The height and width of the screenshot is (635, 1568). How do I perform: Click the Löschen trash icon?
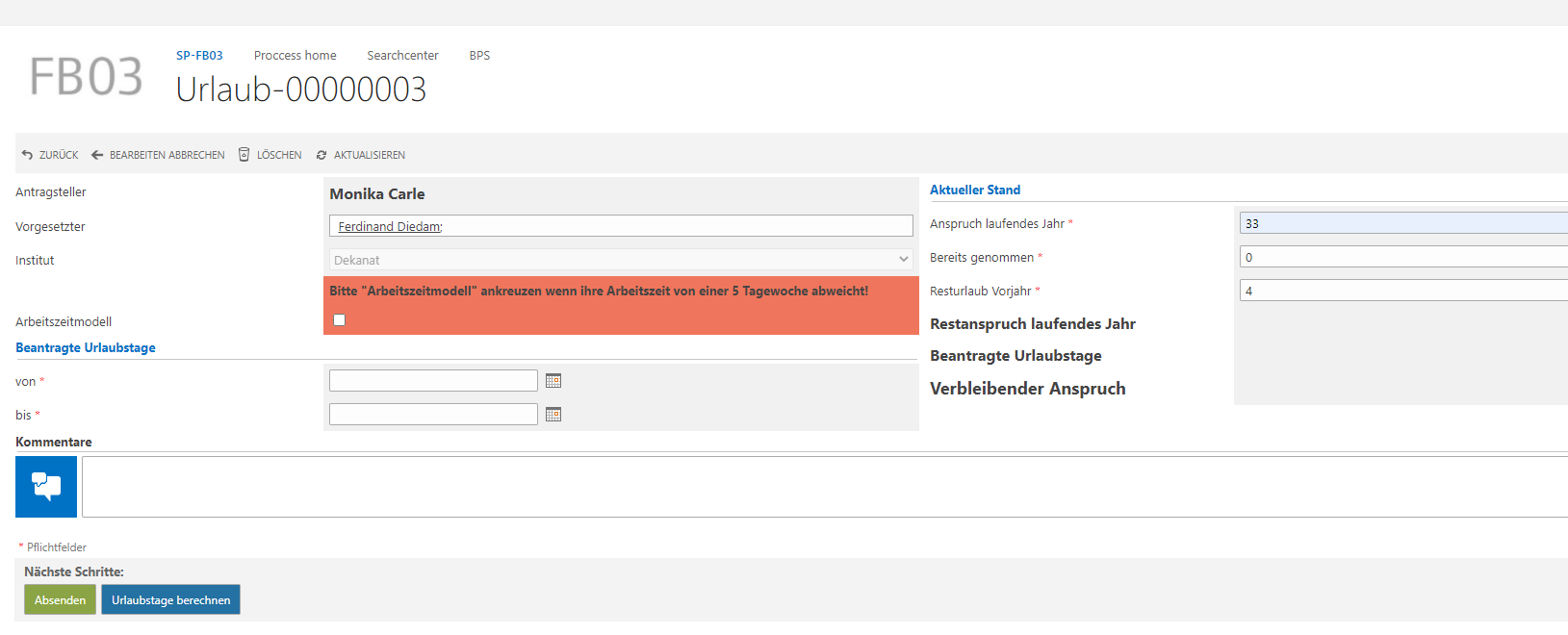click(x=244, y=155)
